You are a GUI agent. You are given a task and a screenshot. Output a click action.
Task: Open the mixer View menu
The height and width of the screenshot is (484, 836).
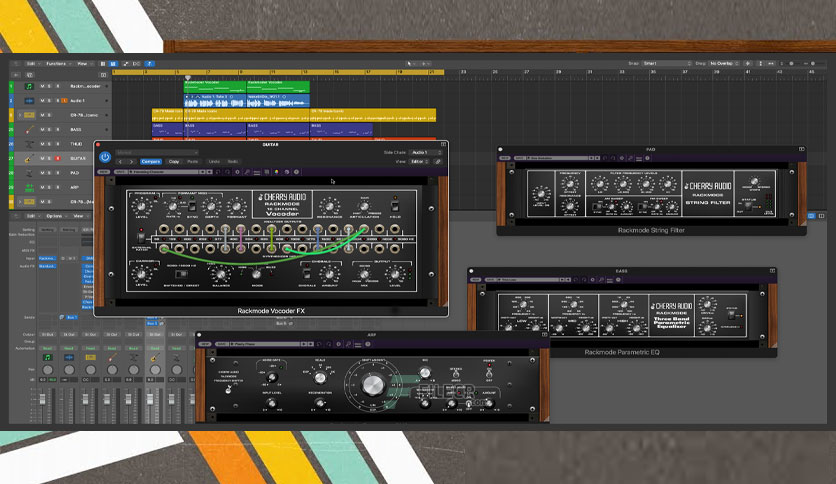[x=79, y=216]
